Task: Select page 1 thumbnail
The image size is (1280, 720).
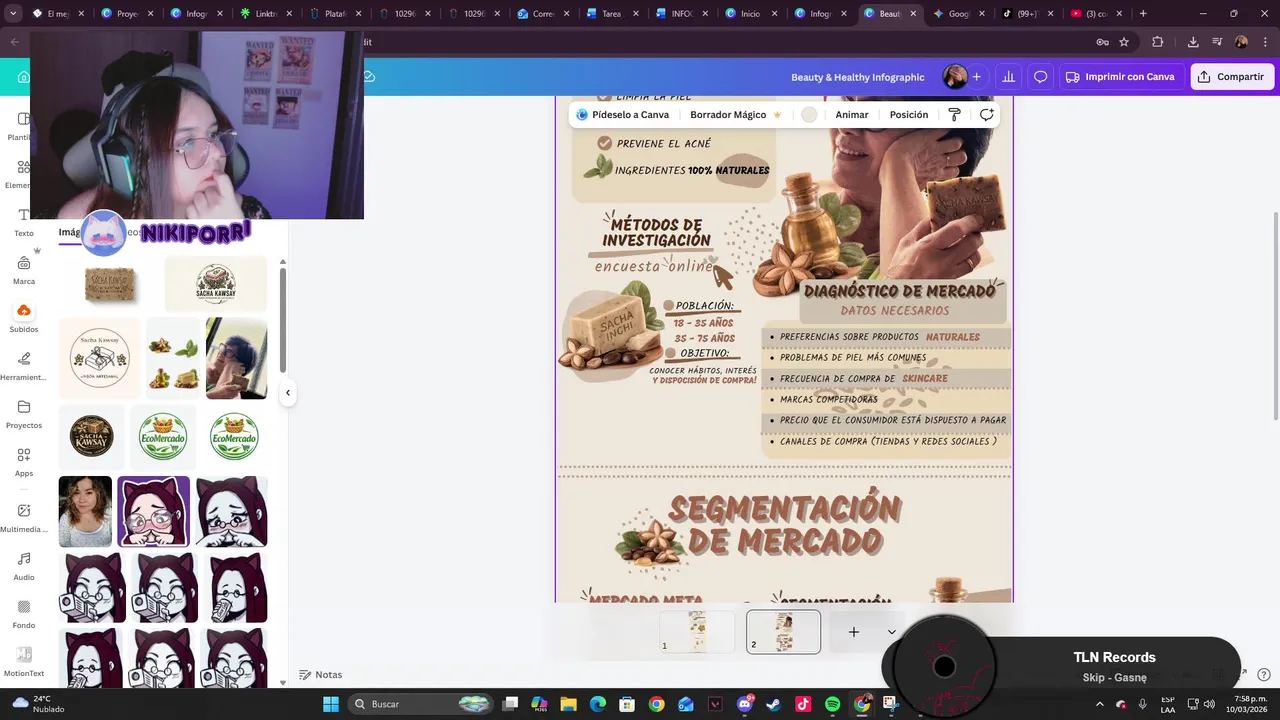Action: click(x=697, y=632)
